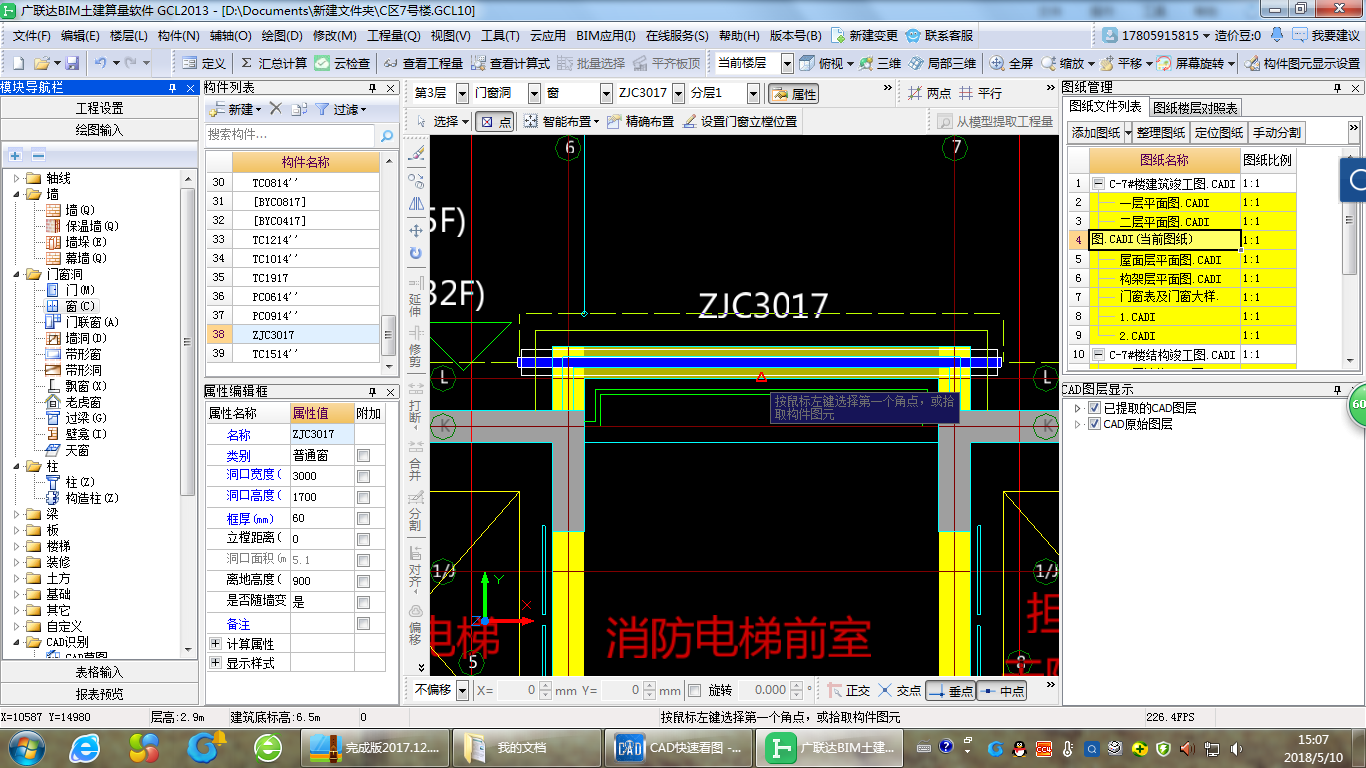This screenshot has width=1366, height=768.
Task: Click the 整理图纸 button
Action: [x=1161, y=132]
